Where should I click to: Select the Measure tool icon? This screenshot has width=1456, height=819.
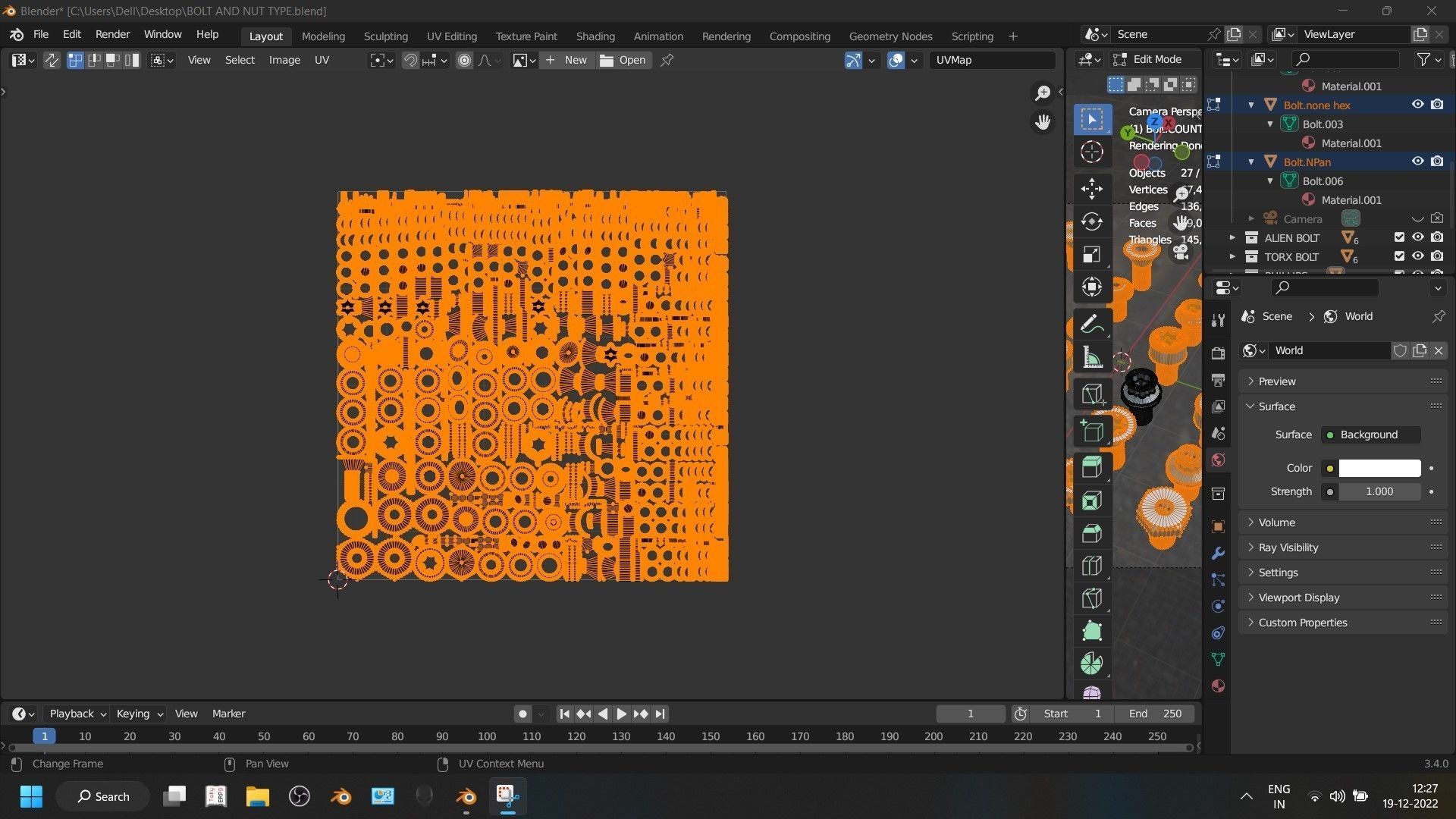[x=1092, y=358]
